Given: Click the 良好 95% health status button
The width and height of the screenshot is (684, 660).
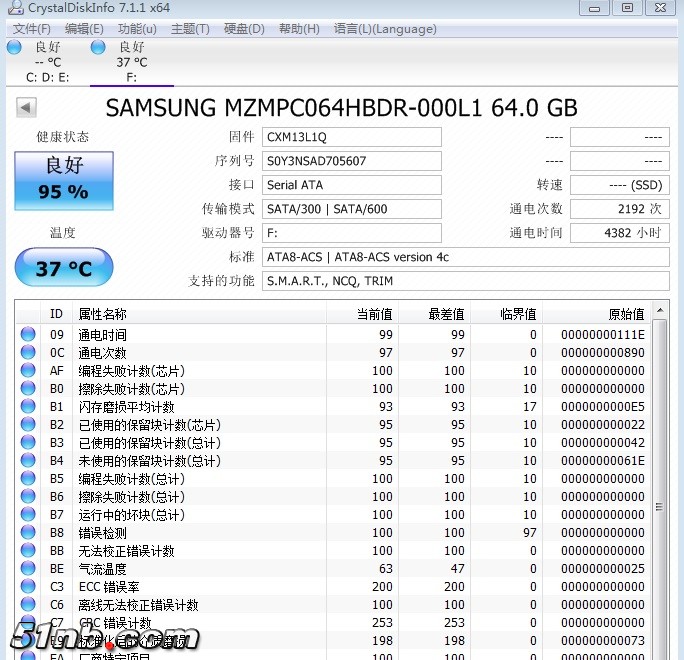Looking at the screenshot, I should pyautogui.click(x=64, y=181).
